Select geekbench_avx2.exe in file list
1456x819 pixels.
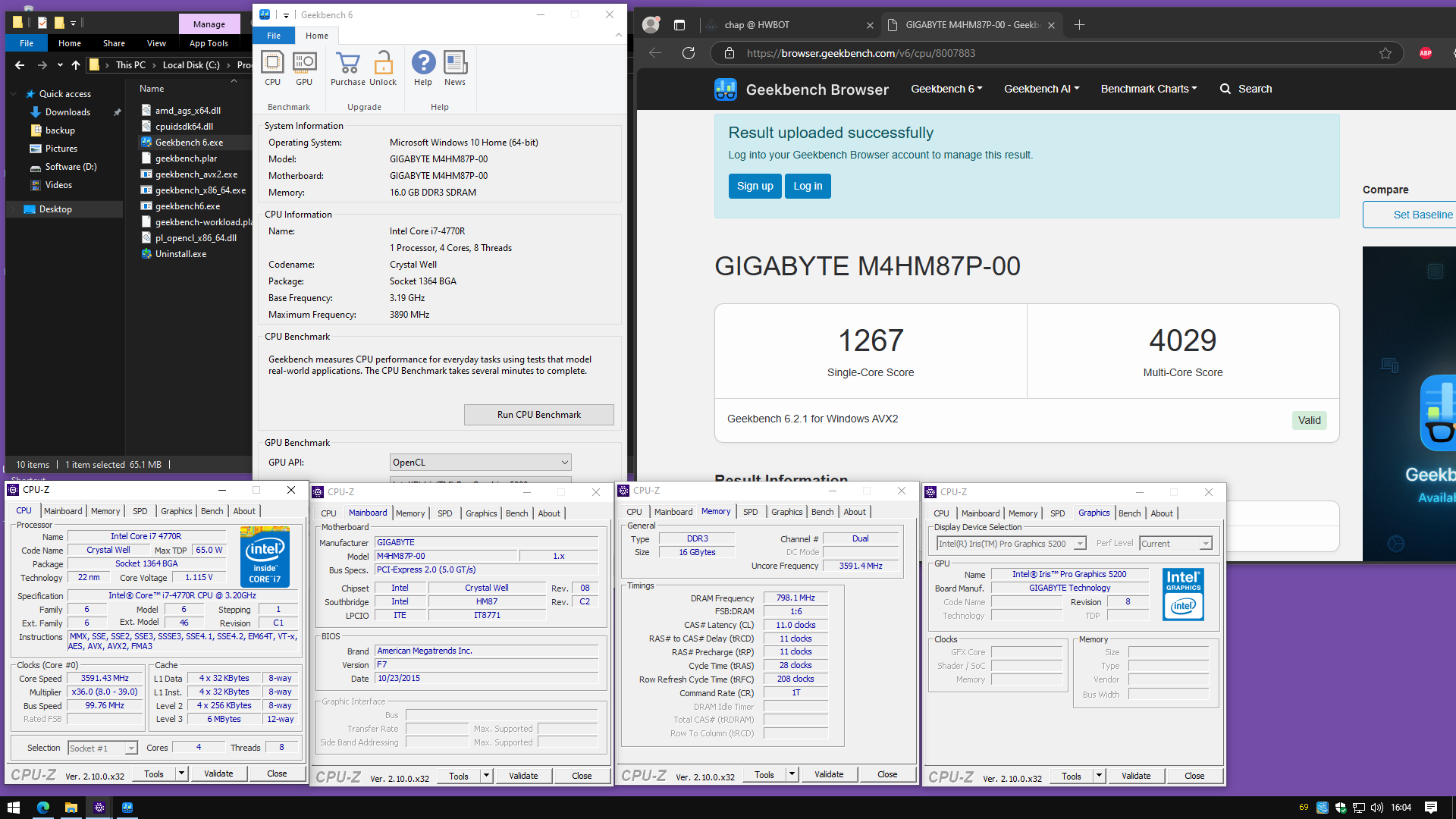pos(196,174)
